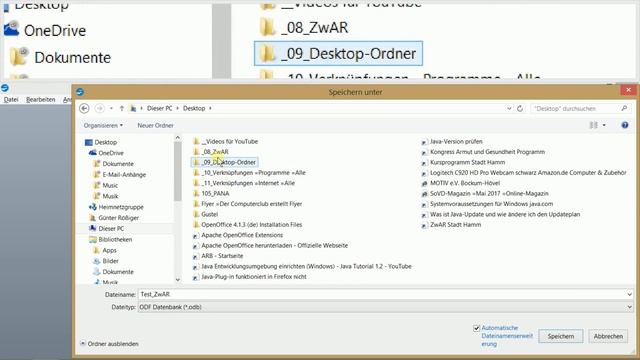The image size is (640, 360).
Task: Open the view options dropdown arrow
Action: [604, 125]
